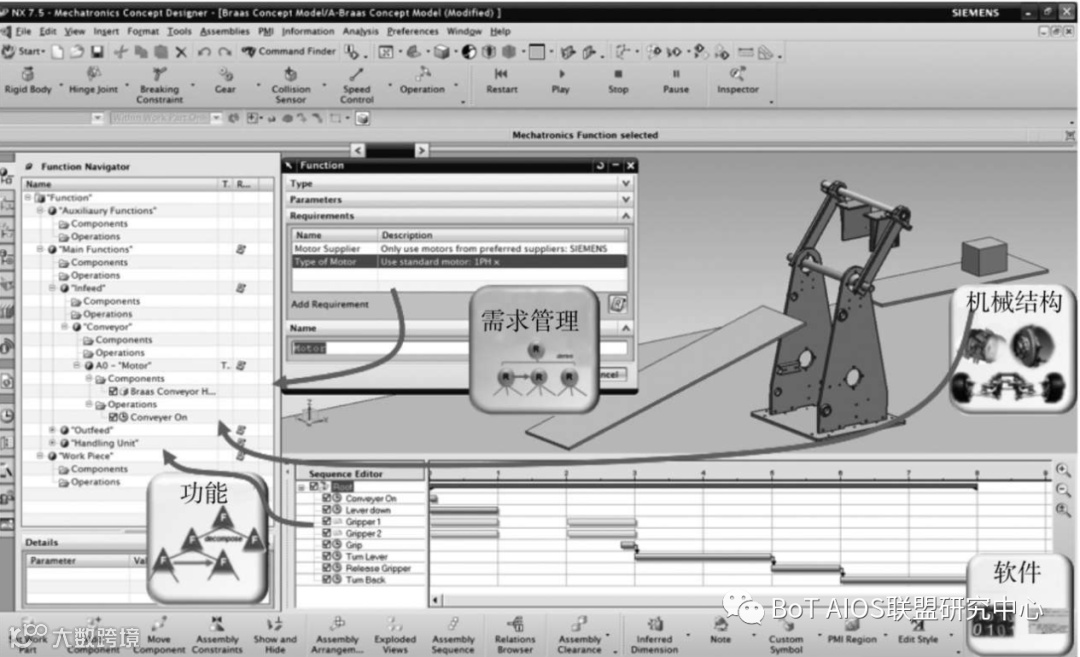This screenshot has height=657, width=1080.
Task: Expand the "Handling Unit" tree node
Action: coord(52,443)
